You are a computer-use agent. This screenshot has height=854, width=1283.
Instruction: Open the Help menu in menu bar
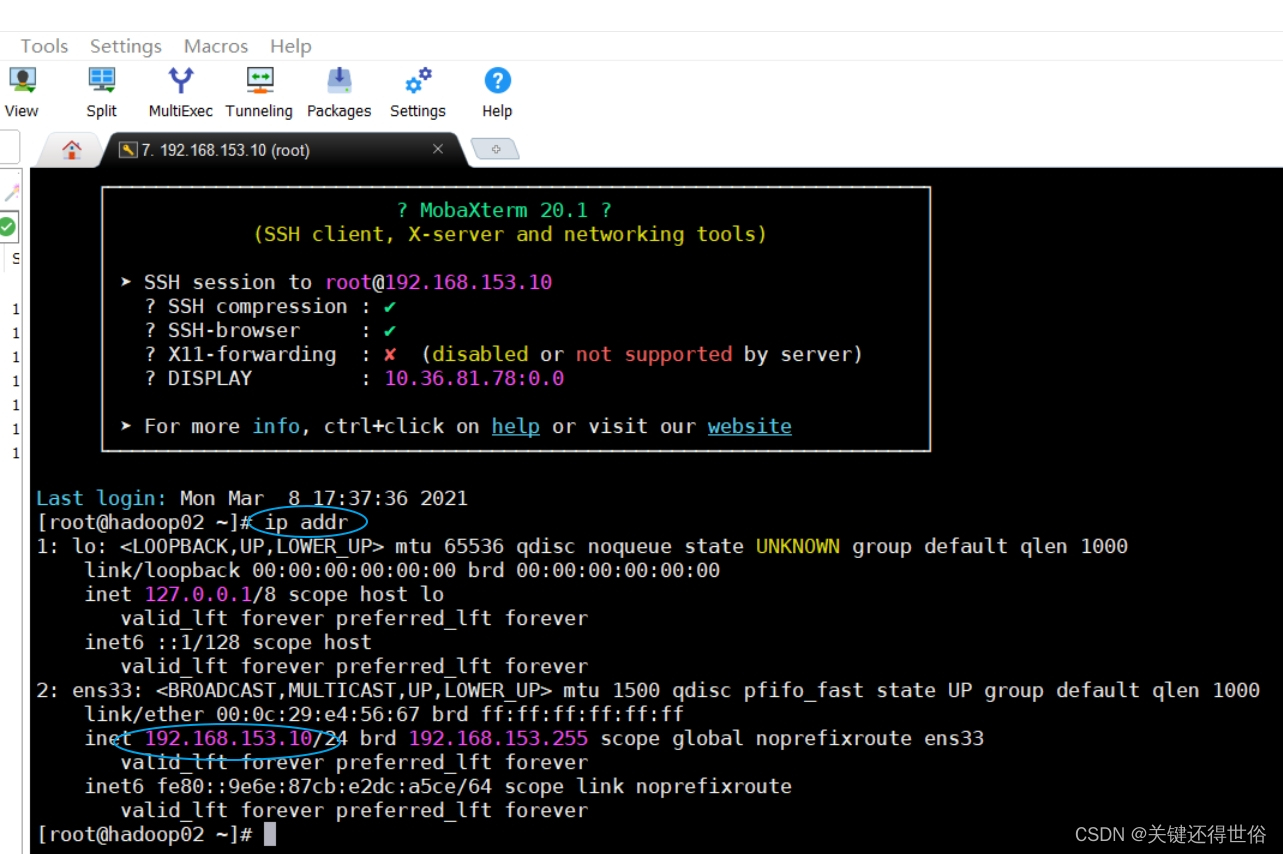coord(291,46)
